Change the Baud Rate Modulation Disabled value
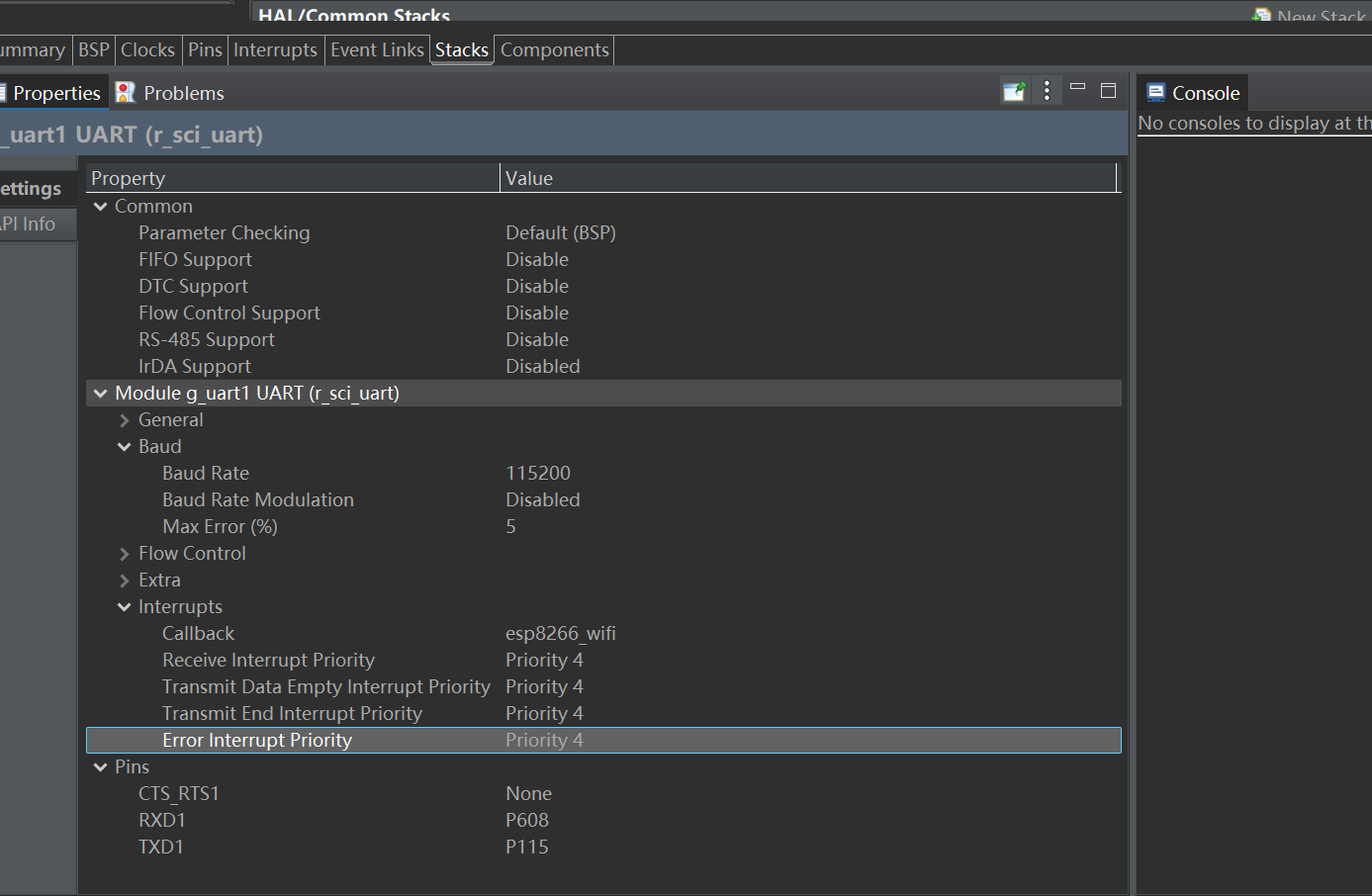This screenshot has height=896, width=1372. tap(543, 500)
